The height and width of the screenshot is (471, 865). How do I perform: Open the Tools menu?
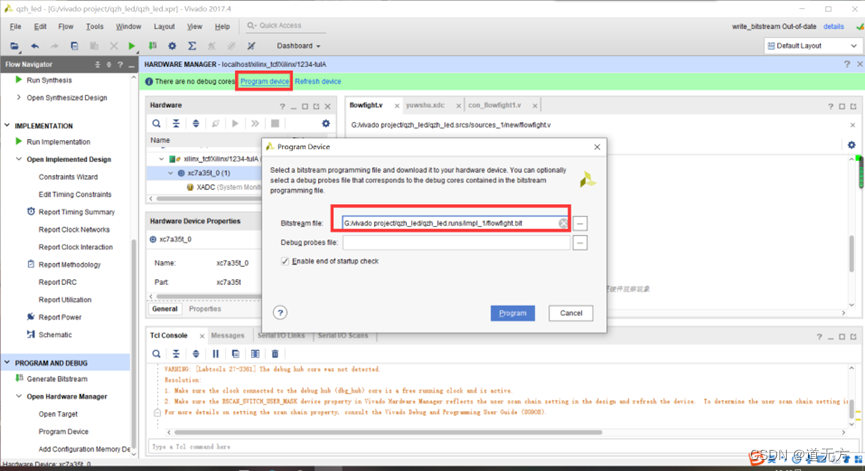tap(94, 26)
